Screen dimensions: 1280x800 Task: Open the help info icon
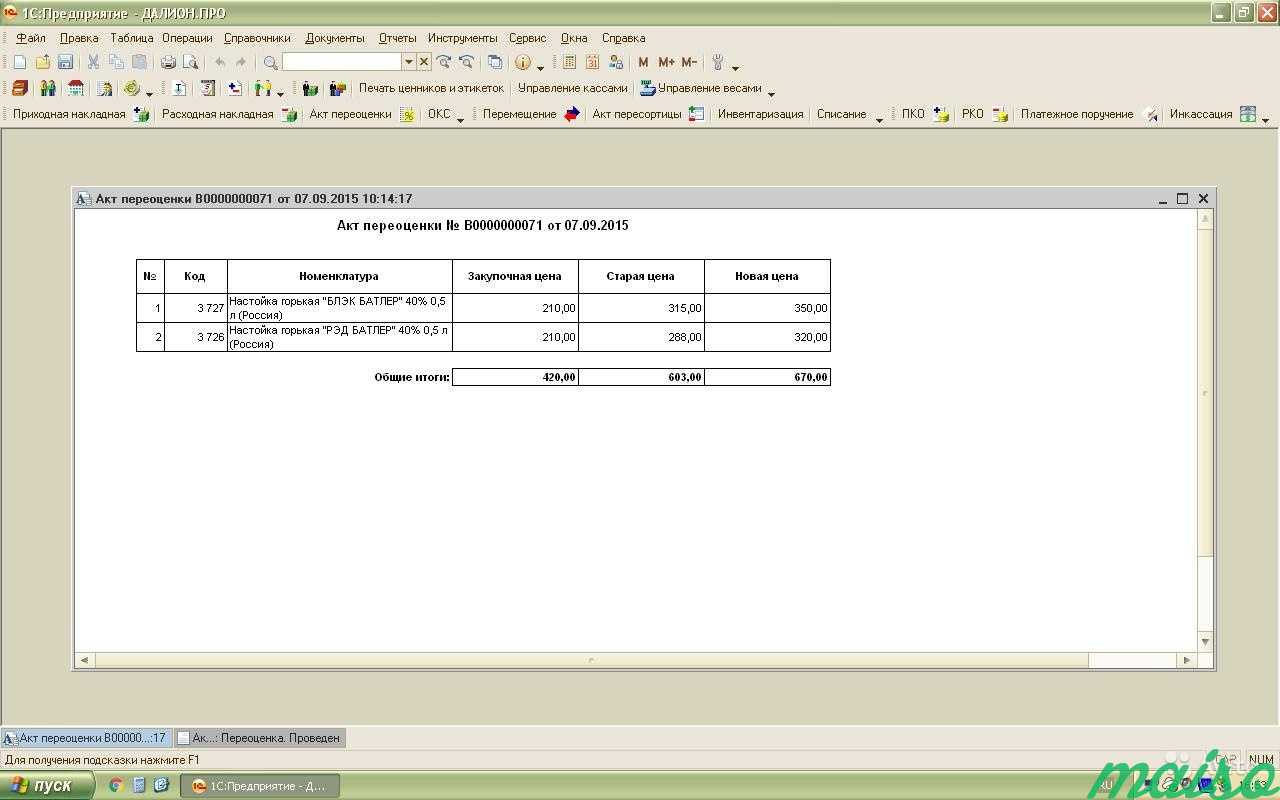click(x=523, y=62)
